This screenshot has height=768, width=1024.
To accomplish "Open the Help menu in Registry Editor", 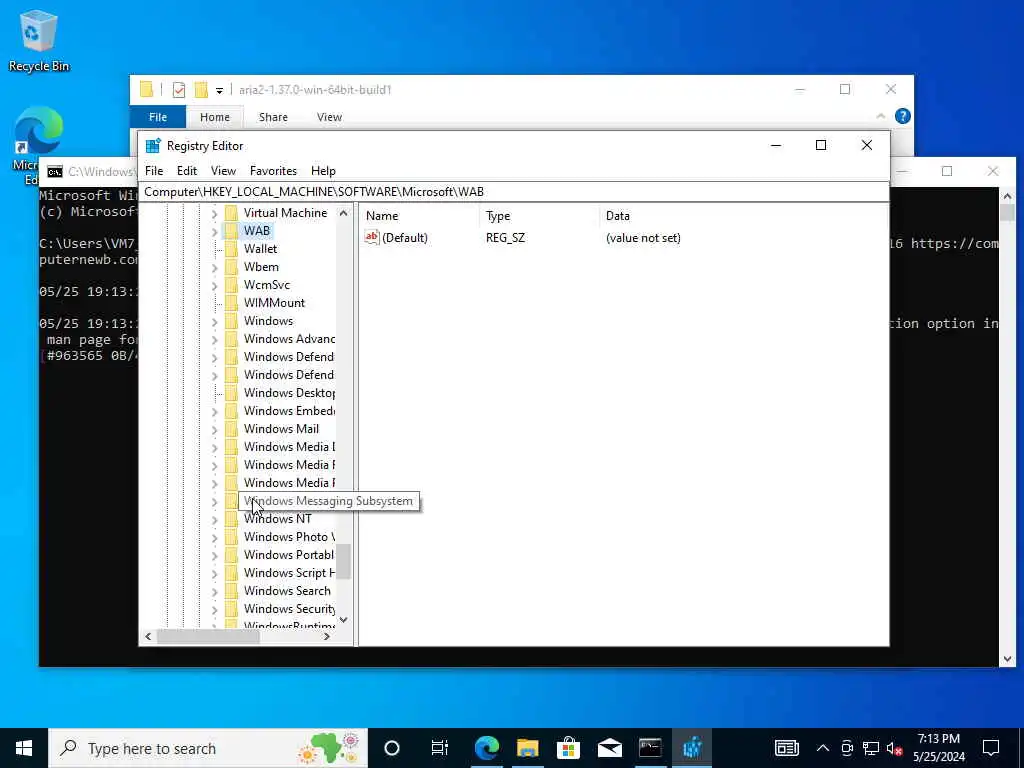I will click(x=323, y=170).
